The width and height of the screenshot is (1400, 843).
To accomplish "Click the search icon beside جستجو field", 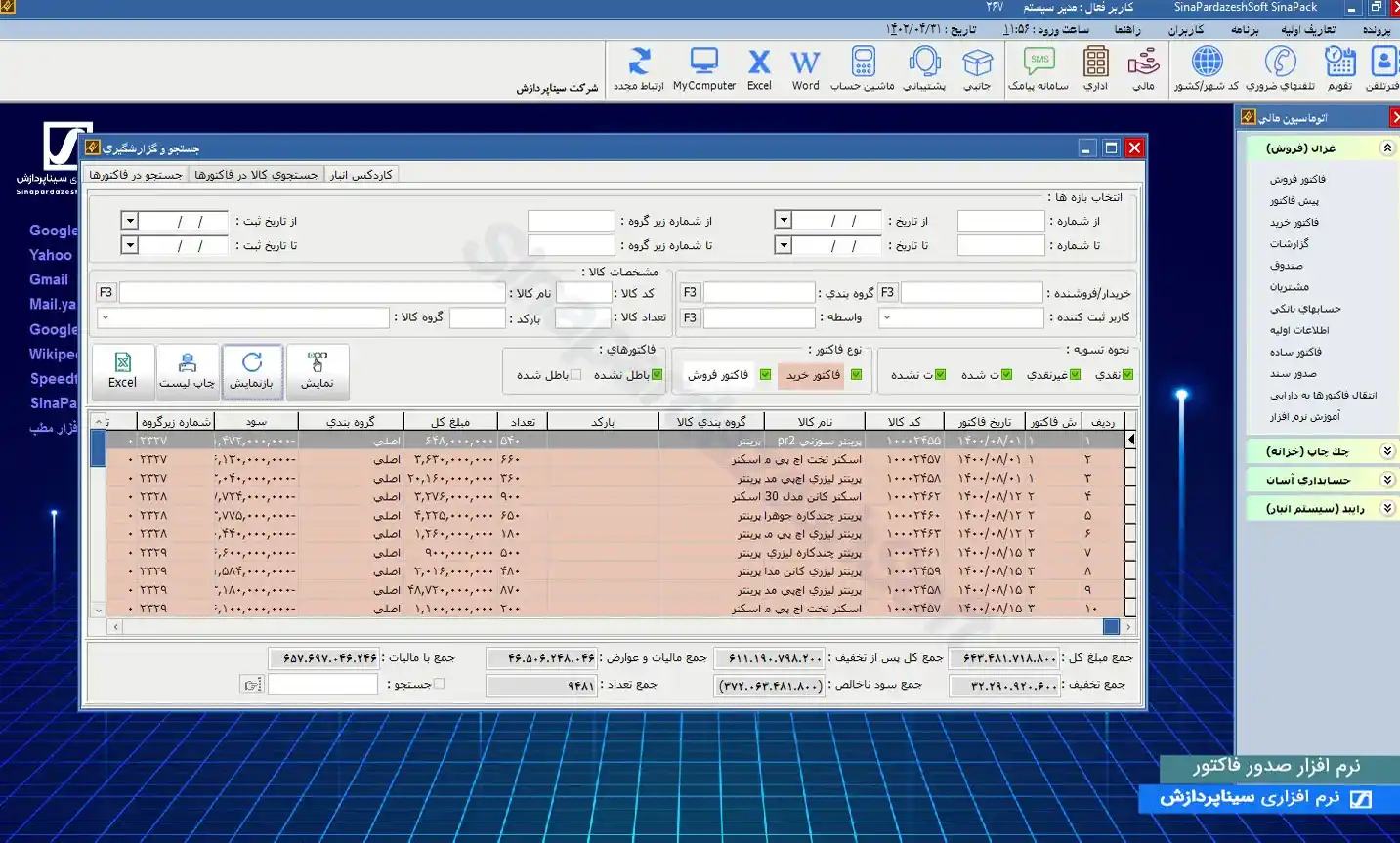I will coord(252,685).
